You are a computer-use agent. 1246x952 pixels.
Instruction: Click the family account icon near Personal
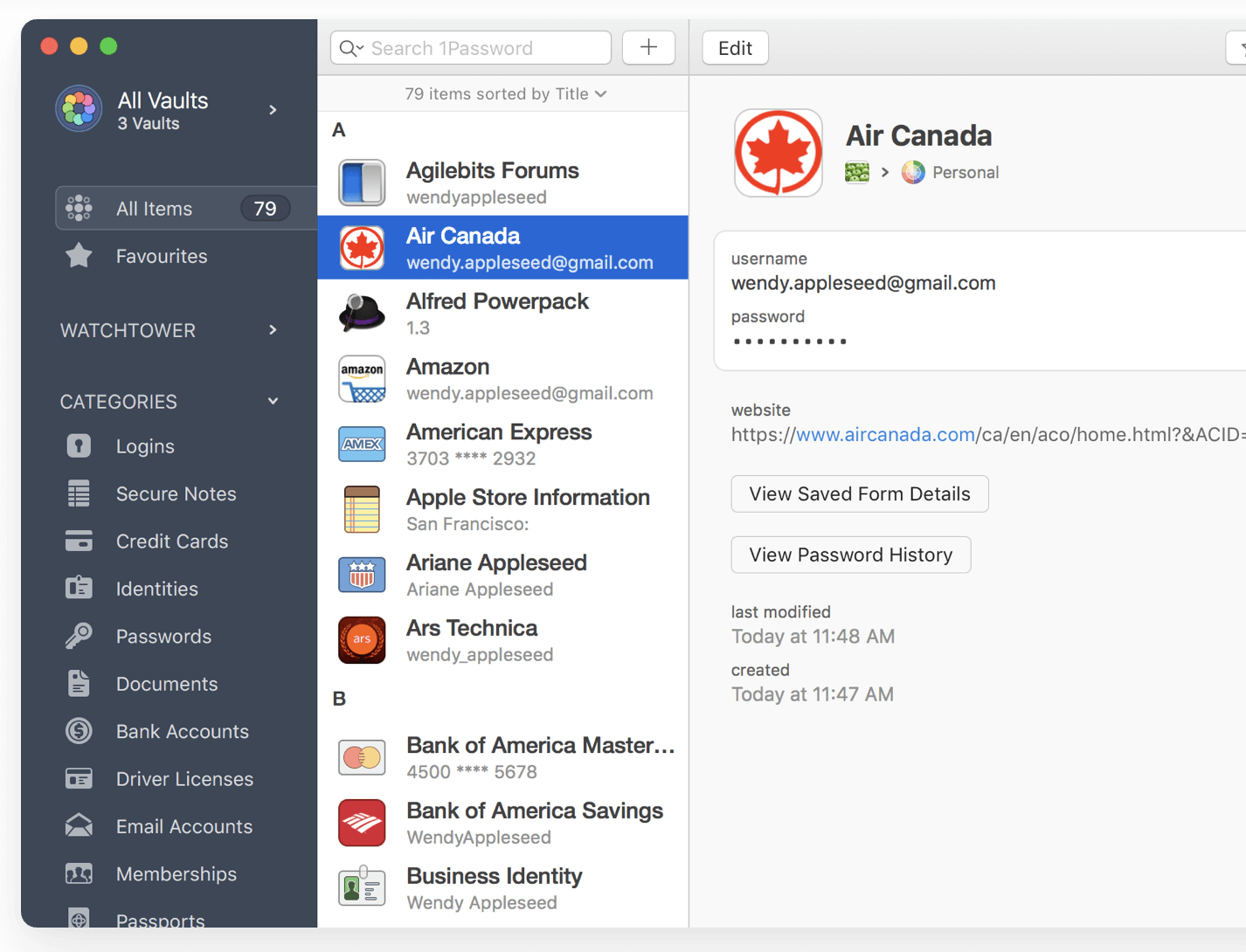click(857, 172)
